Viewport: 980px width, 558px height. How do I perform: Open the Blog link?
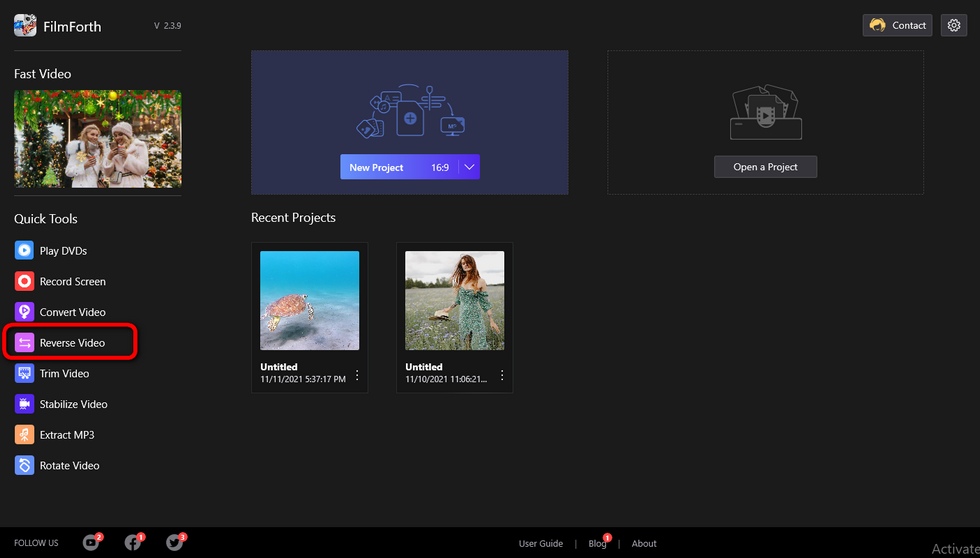597,544
